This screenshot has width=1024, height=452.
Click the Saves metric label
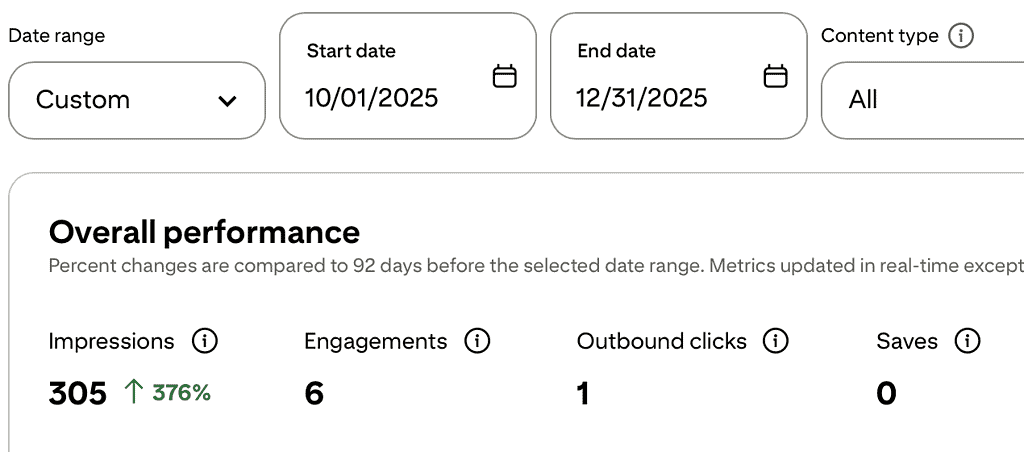[907, 341]
